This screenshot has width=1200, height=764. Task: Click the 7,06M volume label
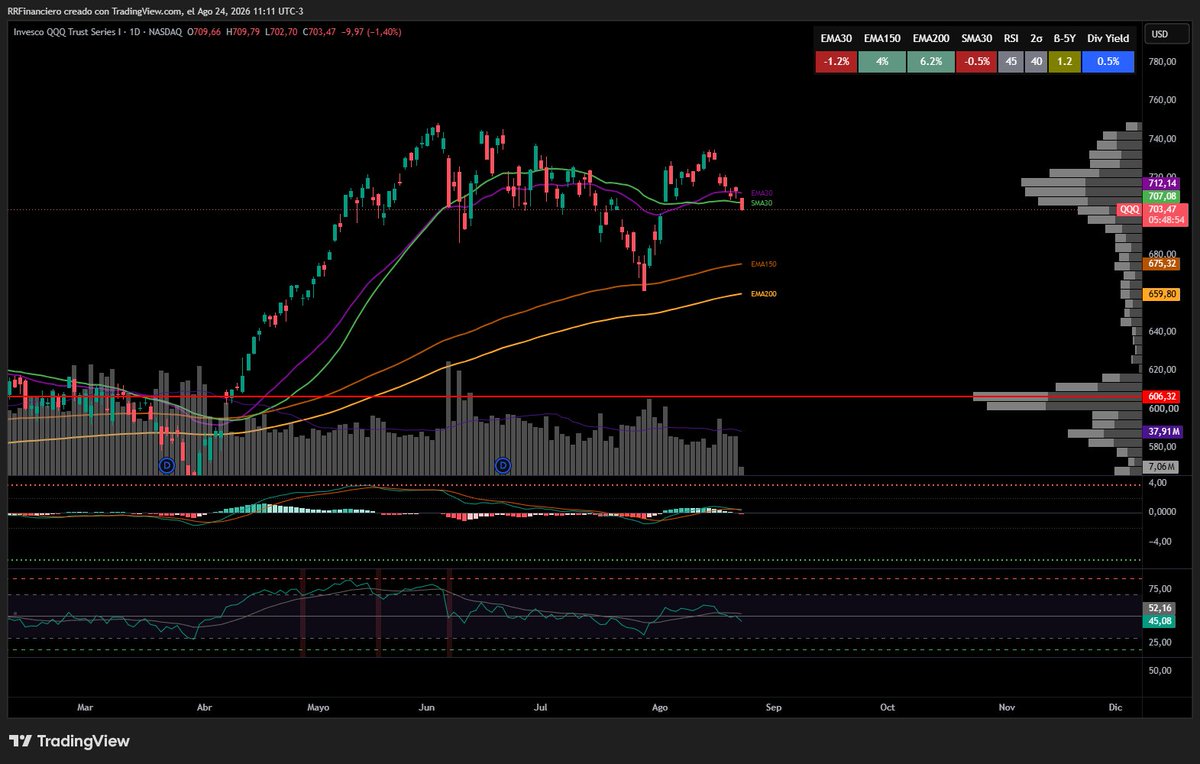tap(1162, 467)
